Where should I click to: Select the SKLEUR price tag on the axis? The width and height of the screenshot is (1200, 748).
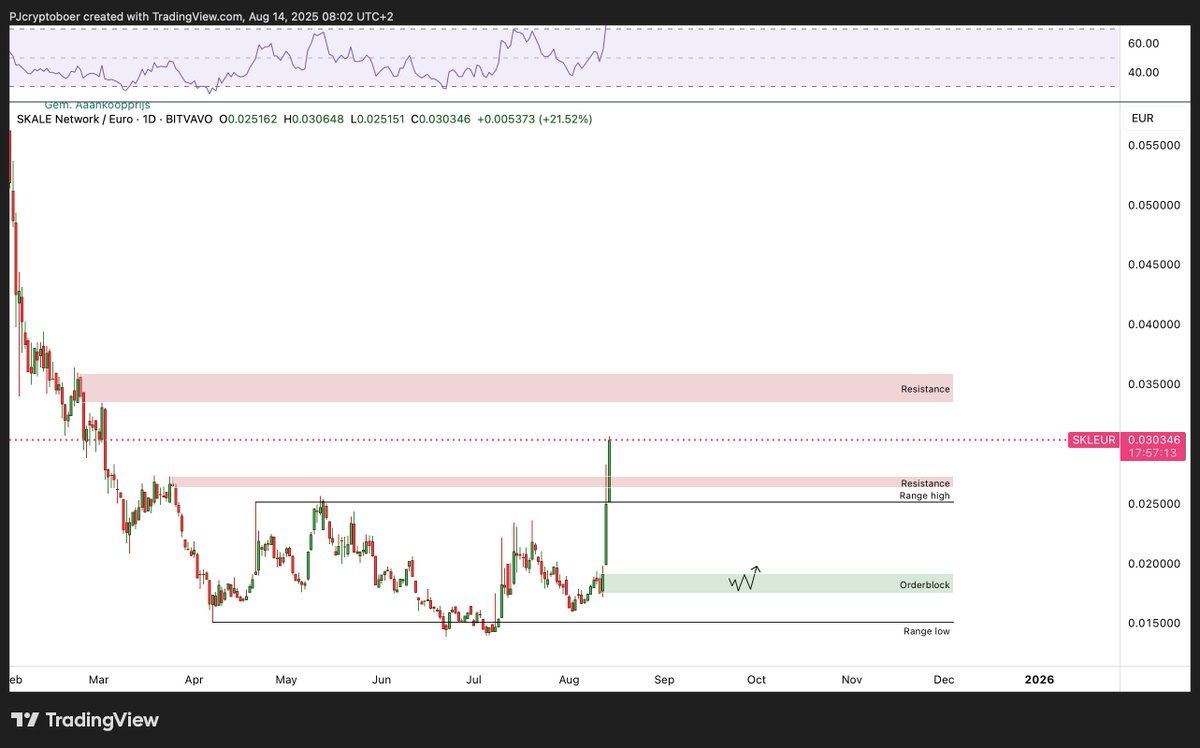point(1093,440)
